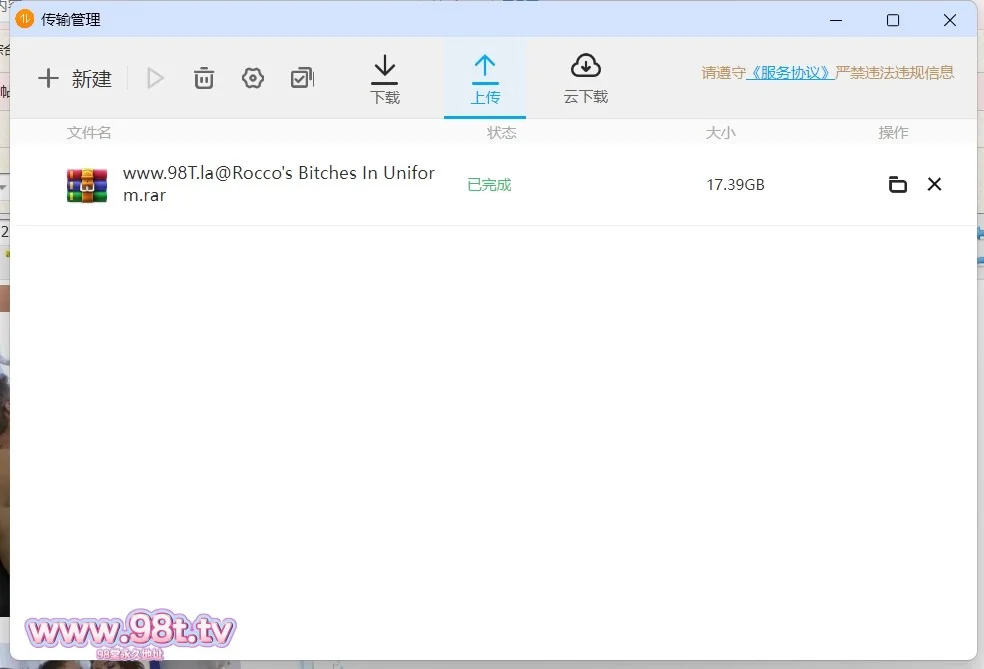This screenshot has height=669, width=984.
Task: Click the 文件名 column header
Action: tap(89, 132)
